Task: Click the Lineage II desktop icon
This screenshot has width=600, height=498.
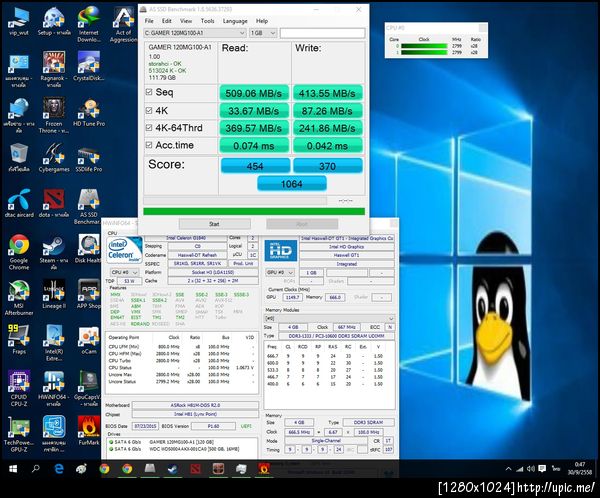Action: 54,294
